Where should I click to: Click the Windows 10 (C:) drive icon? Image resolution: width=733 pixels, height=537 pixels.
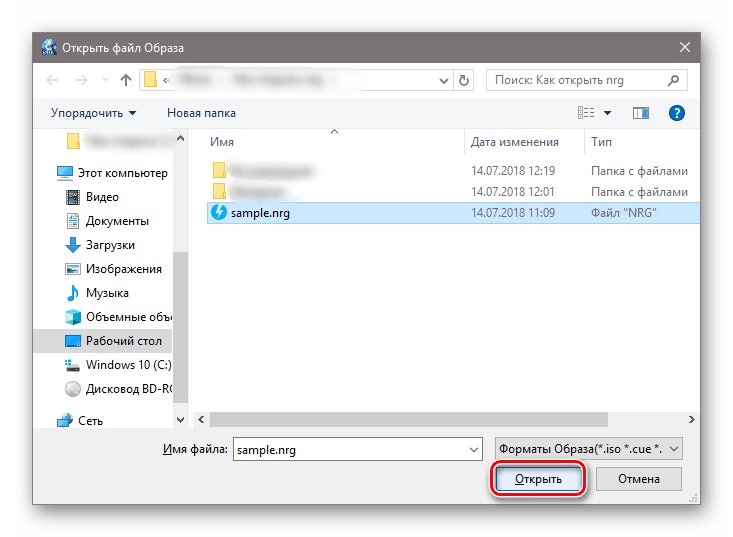pos(72,365)
